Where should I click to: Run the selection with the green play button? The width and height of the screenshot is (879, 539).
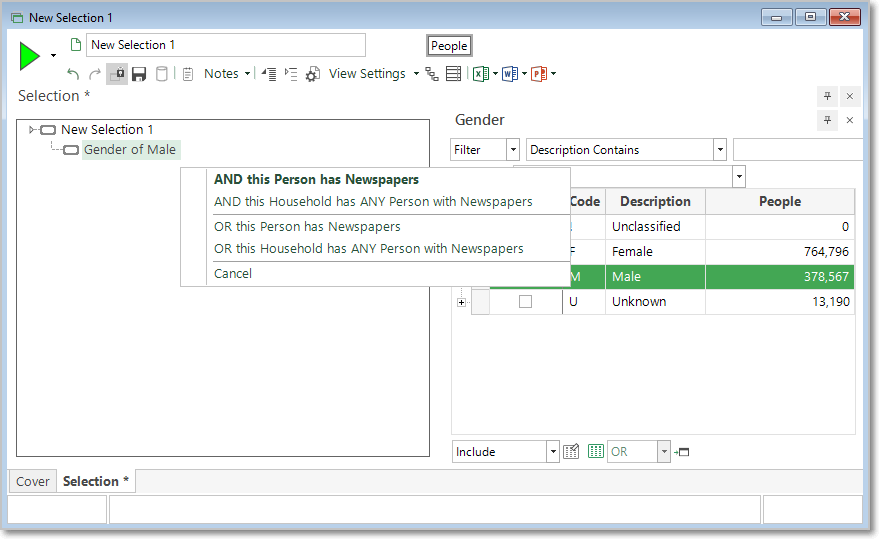(29, 56)
